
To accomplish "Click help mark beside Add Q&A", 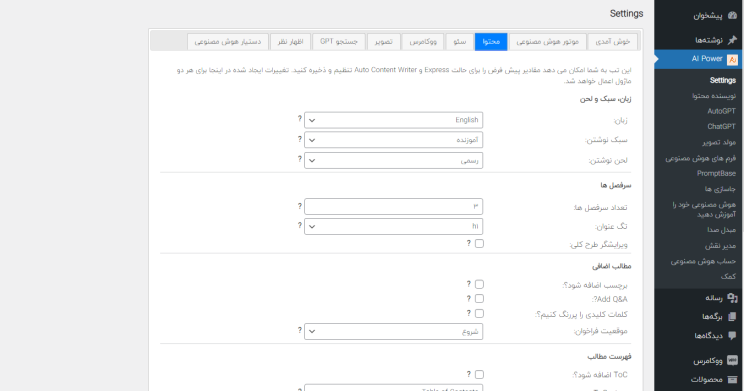I will pos(468,298).
